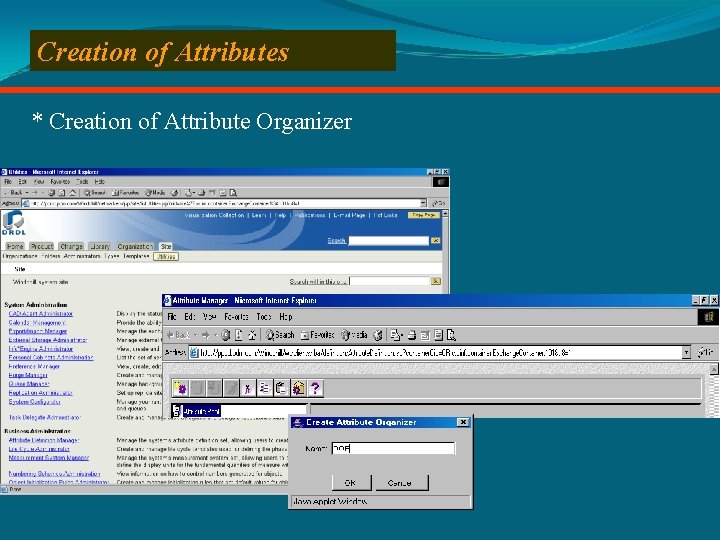Switch to the Home tab in Windchill
Viewport: 720px width, 540px height.
click(15, 247)
